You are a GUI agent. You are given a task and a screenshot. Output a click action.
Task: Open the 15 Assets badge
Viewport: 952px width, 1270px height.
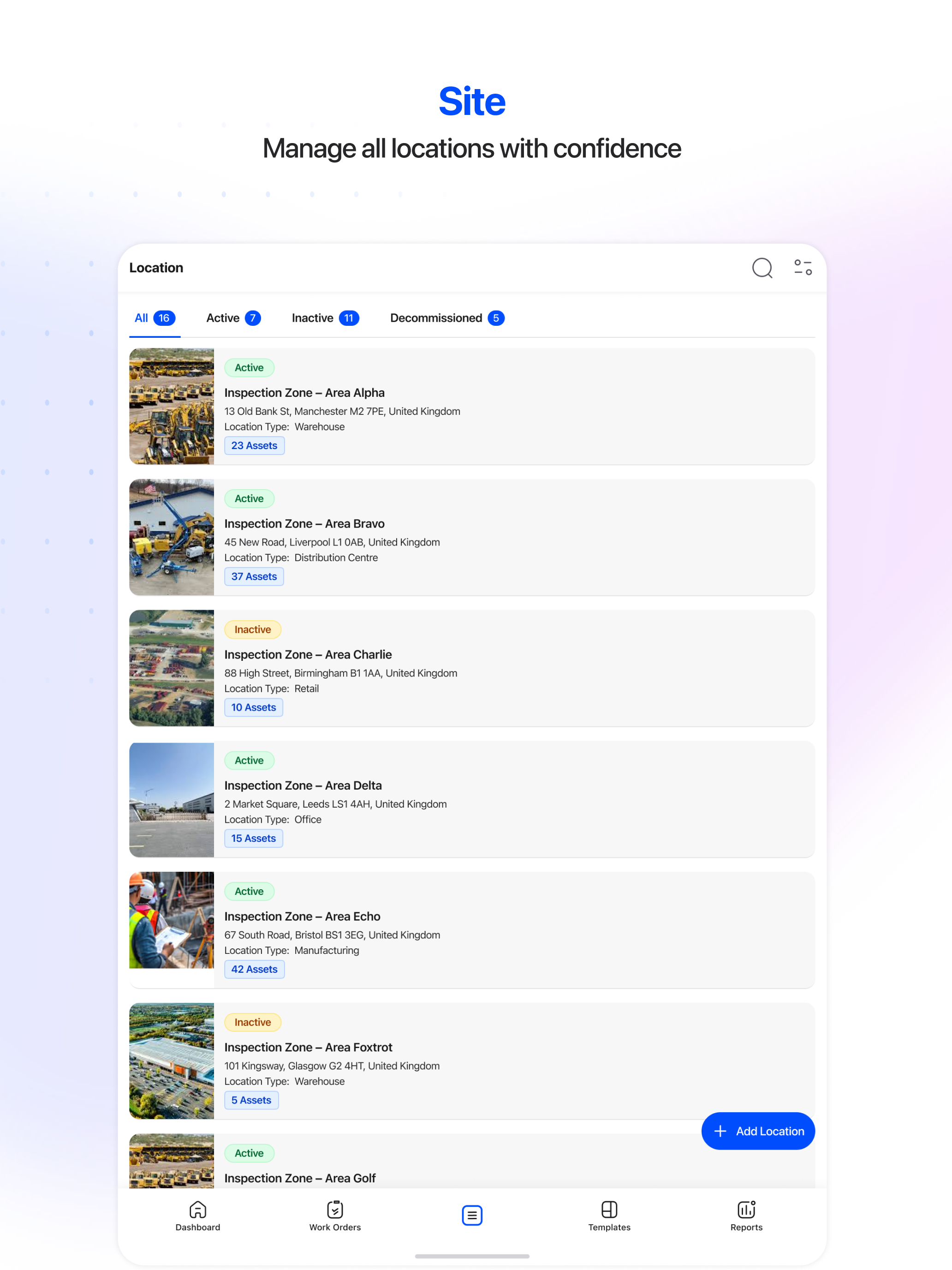point(253,838)
